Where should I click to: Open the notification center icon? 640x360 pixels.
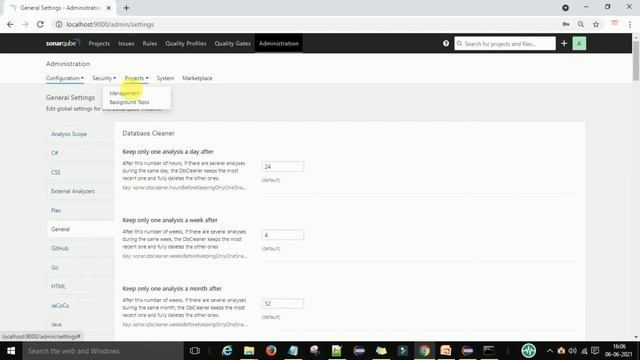(x=595, y=351)
